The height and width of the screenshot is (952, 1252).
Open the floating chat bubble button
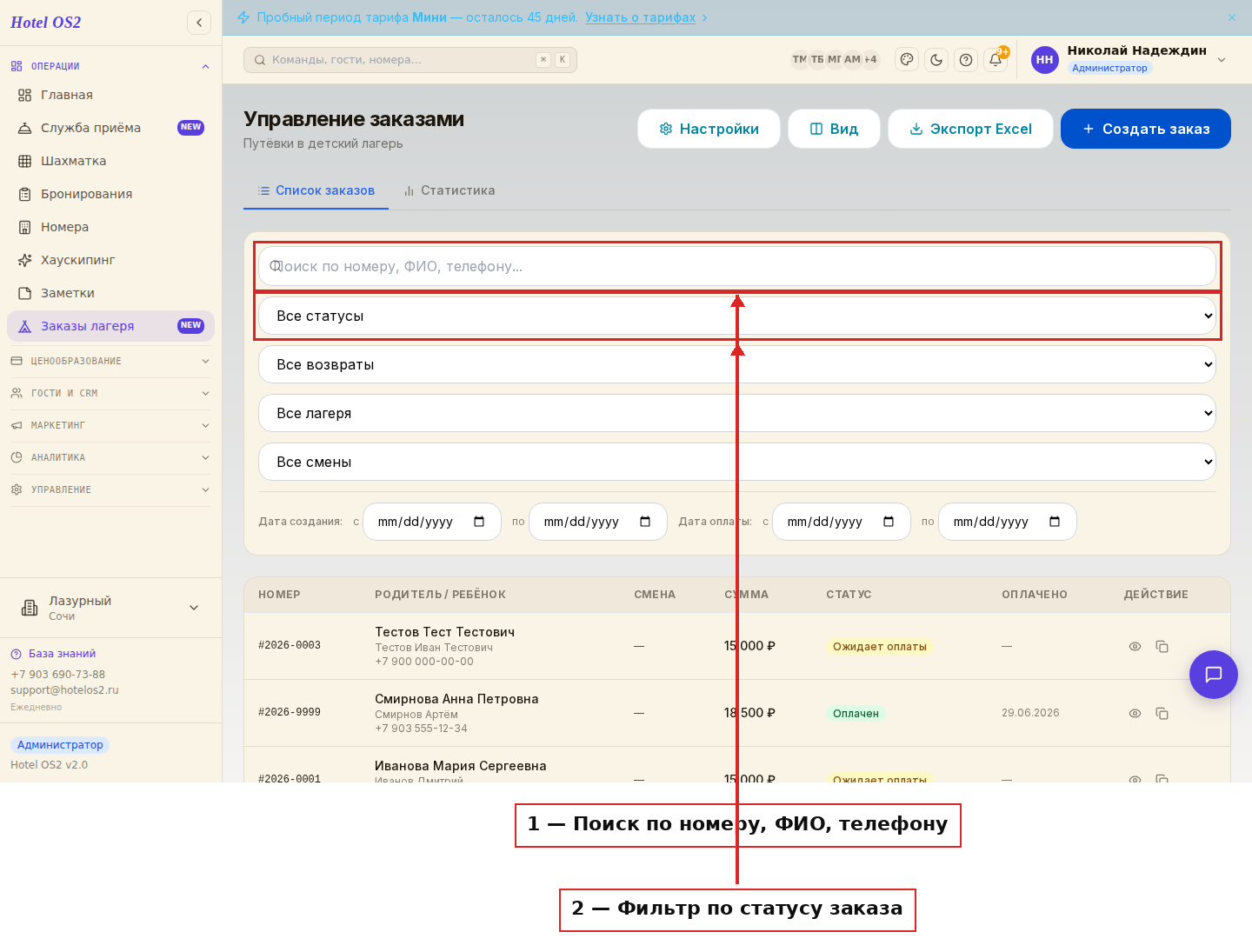click(x=1214, y=675)
